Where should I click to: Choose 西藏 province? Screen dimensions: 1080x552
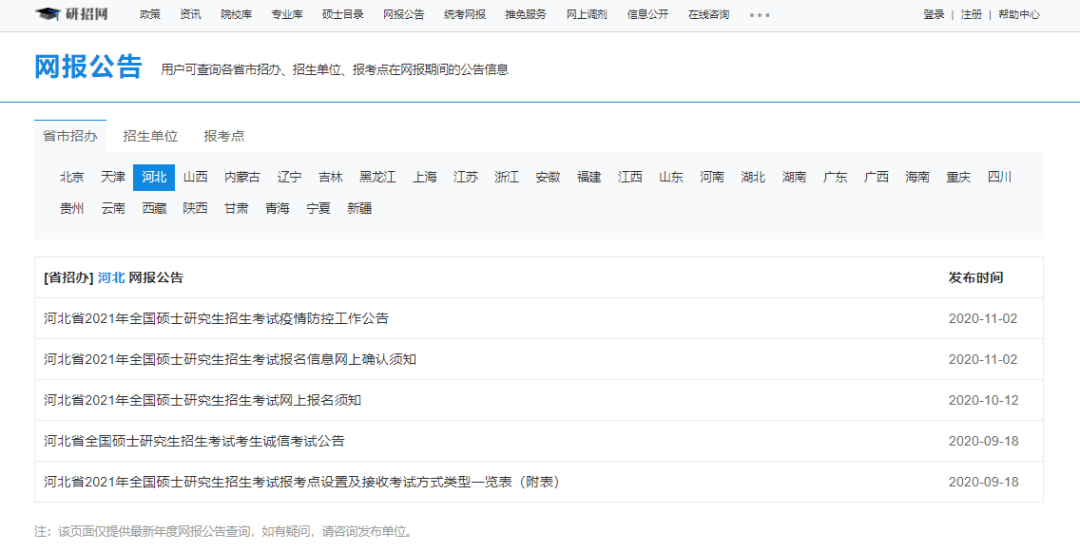point(154,208)
